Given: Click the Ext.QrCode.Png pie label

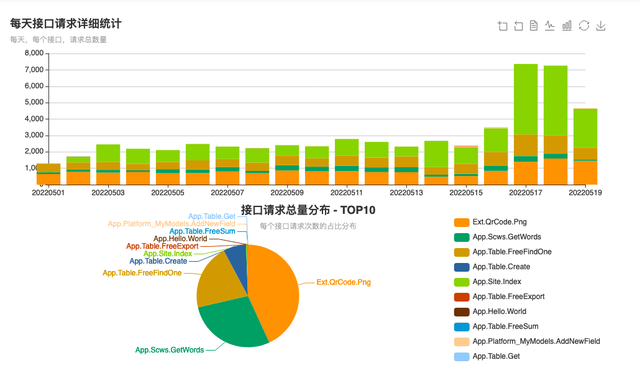Looking at the screenshot, I should [x=344, y=282].
